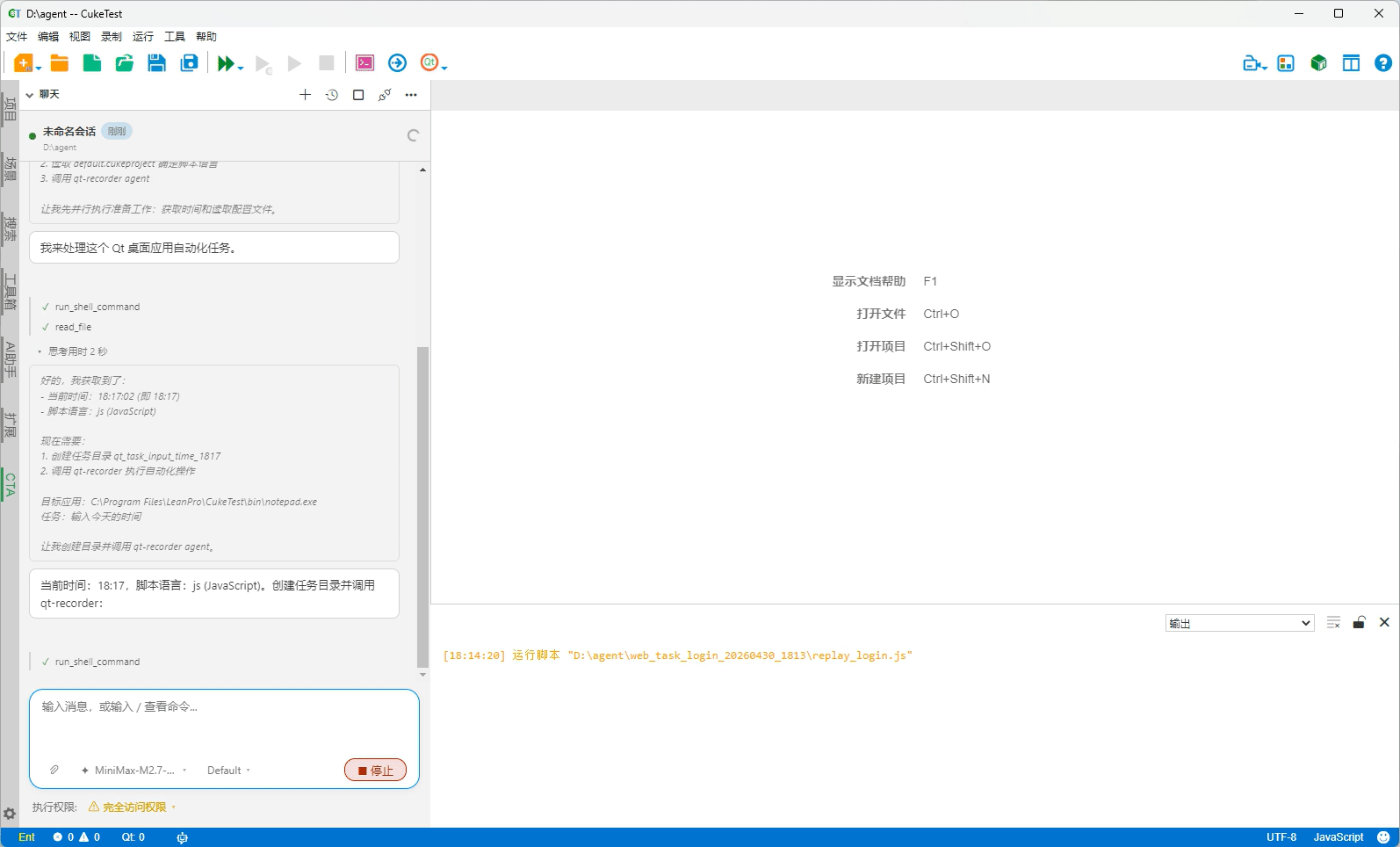Image resolution: width=1400 pixels, height=847 pixels.
Task: Click the orange Qt toolbar icon
Action: 429,62
